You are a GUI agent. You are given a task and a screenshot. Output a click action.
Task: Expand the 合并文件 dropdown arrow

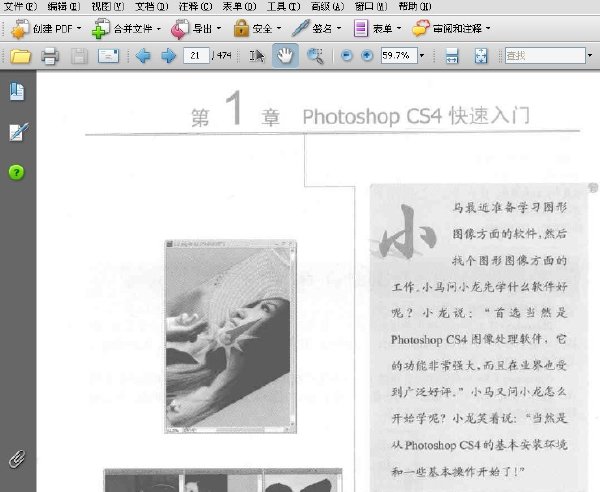click(x=158, y=28)
